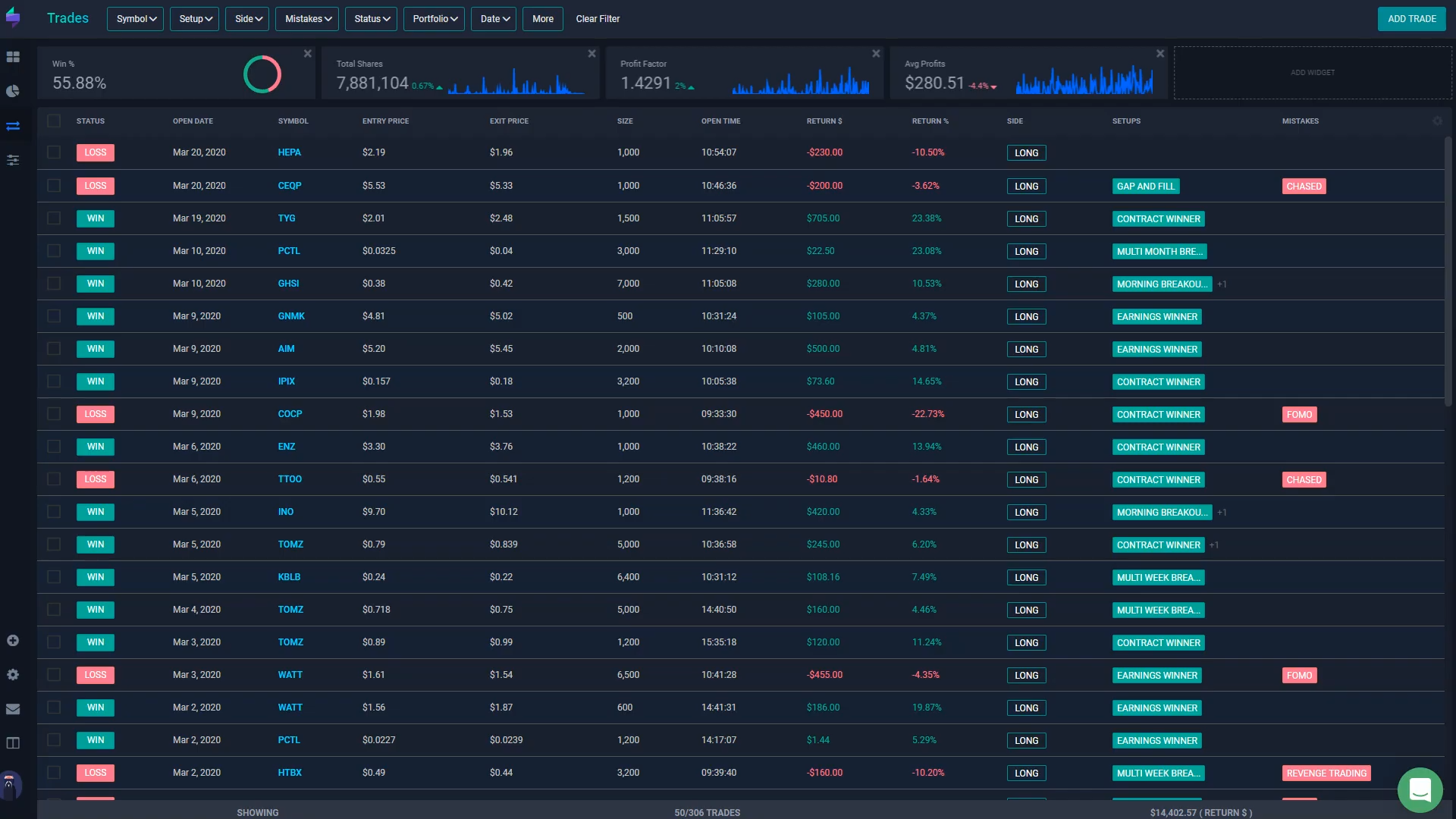Image resolution: width=1456 pixels, height=819 pixels.
Task: Open the dashboard grid icon in sidebar
Action: [13, 57]
